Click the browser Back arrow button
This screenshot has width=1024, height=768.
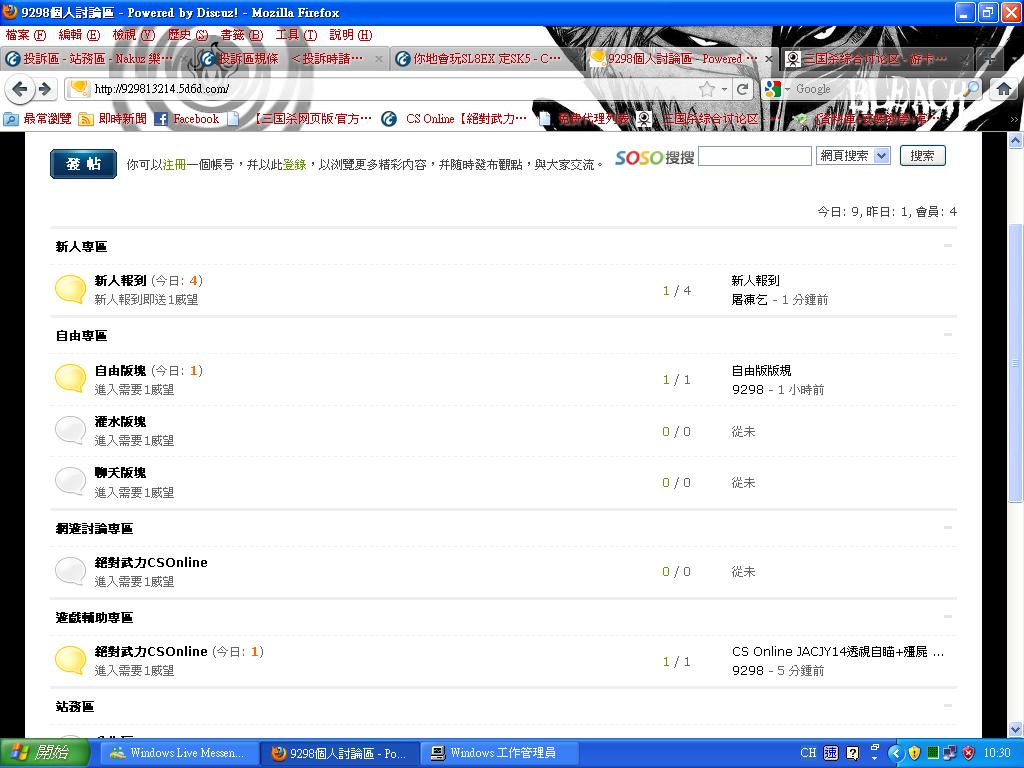point(19,89)
